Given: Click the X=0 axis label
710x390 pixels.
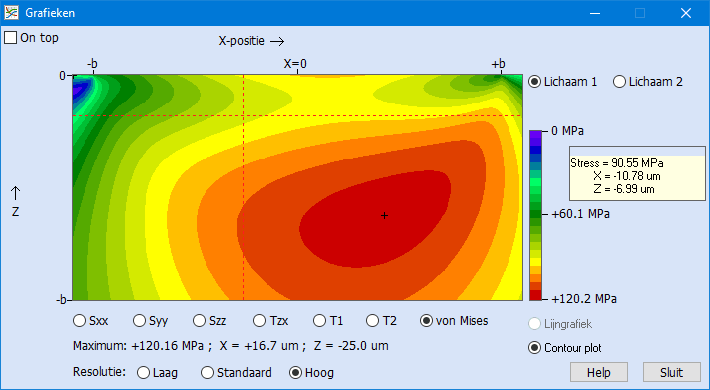Looking at the screenshot, I should coord(295,64).
